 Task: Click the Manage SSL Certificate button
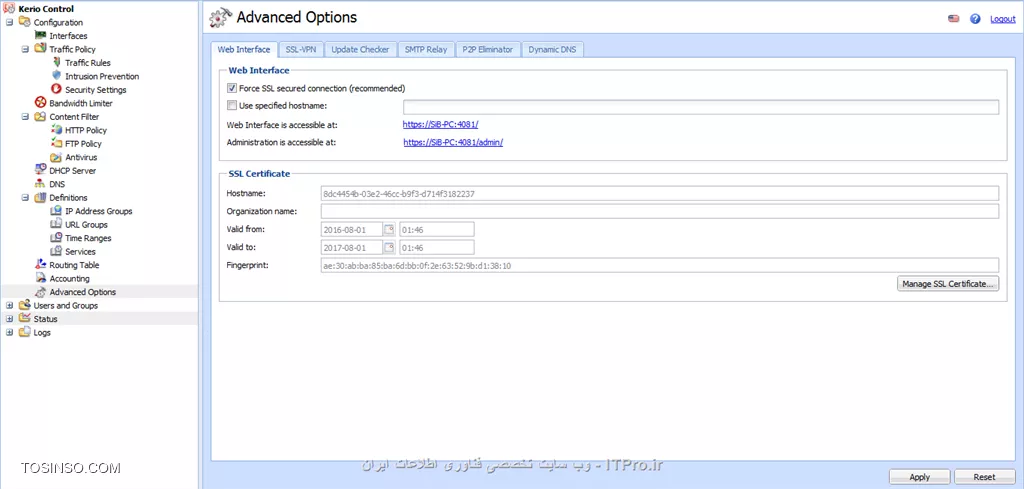(948, 284)
